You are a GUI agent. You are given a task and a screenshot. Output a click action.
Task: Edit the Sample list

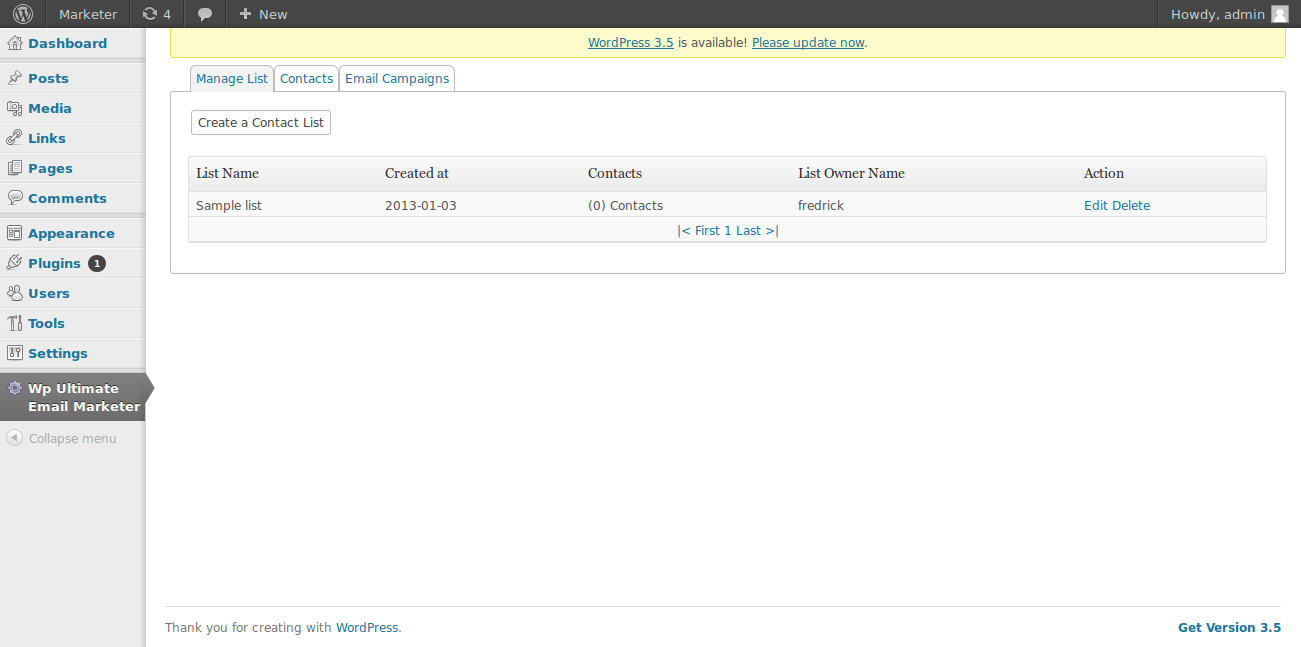click(1096, 205)
